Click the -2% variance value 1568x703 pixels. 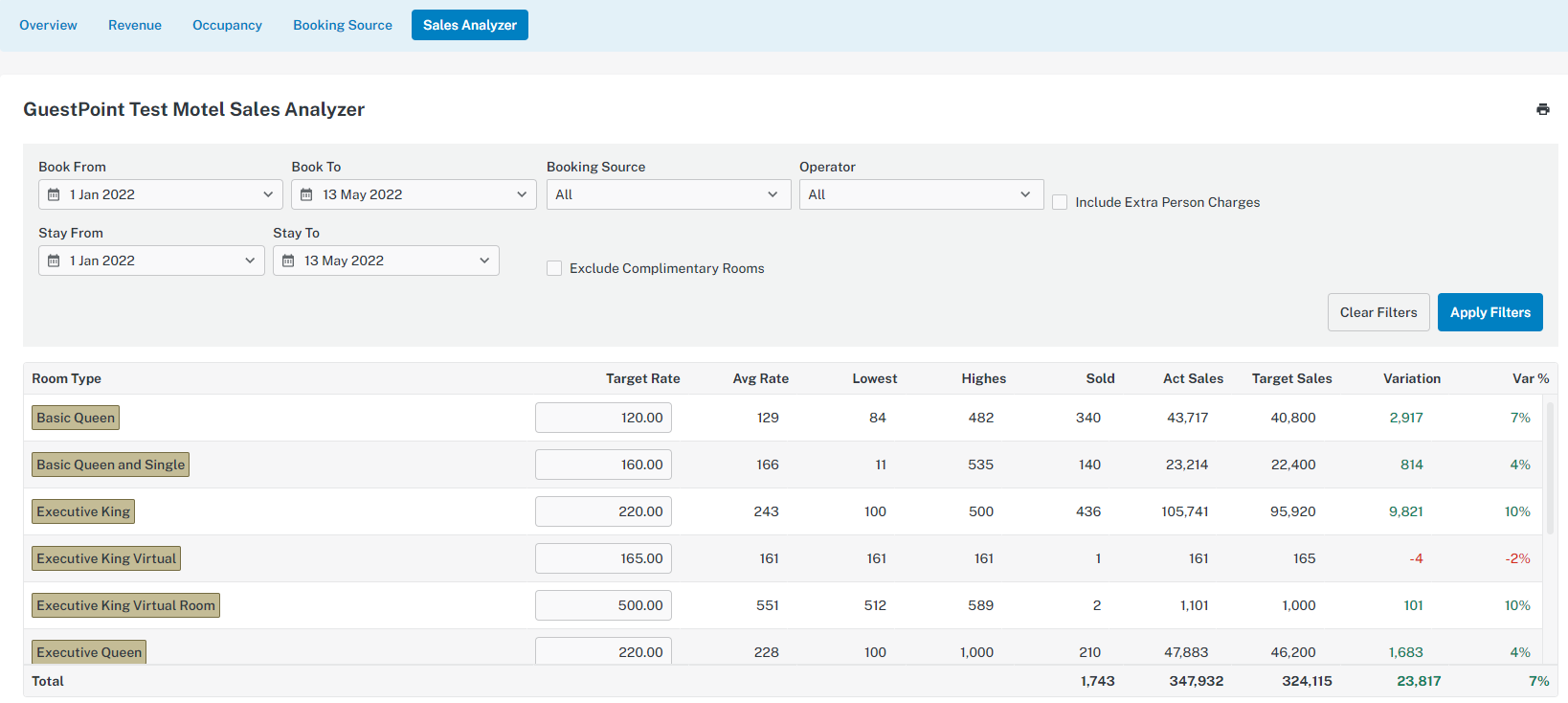click(1517, 558)
